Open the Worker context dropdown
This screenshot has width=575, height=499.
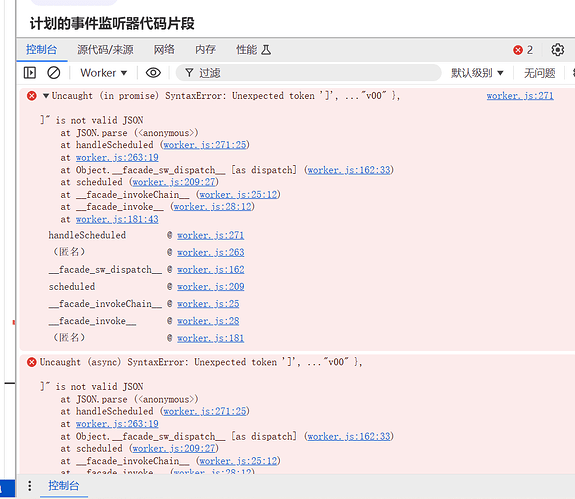pos(104,73)
